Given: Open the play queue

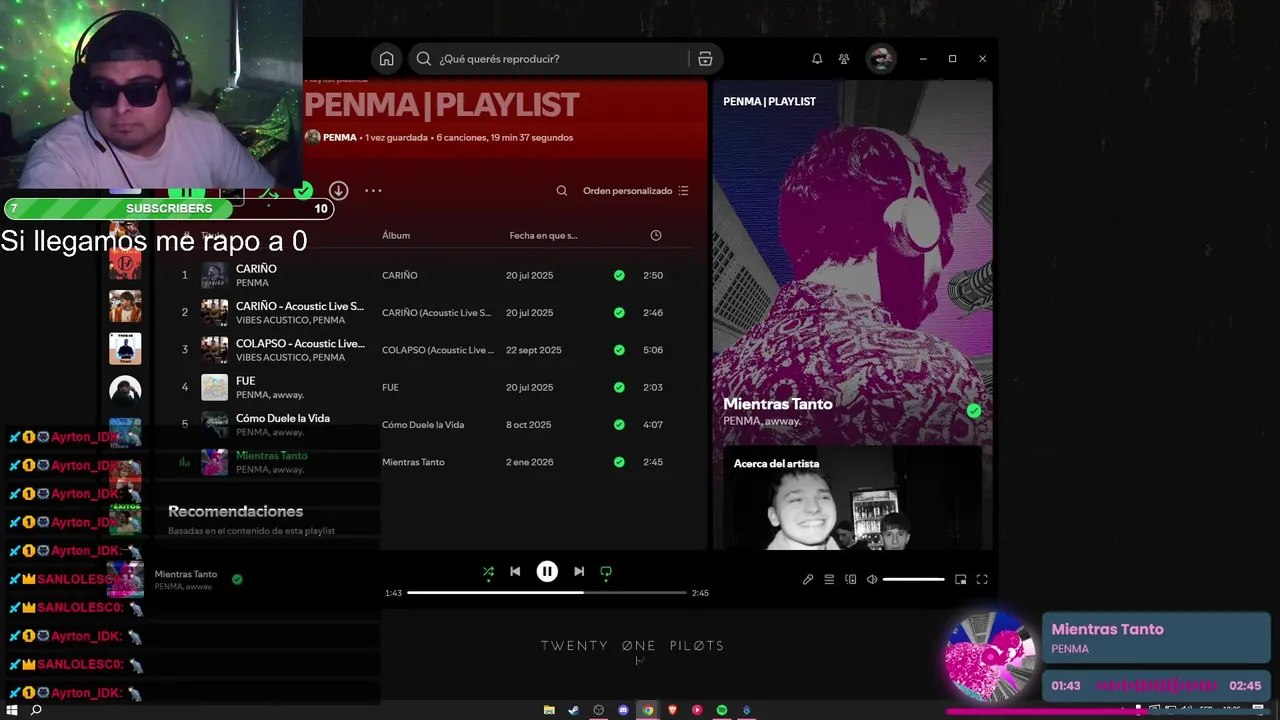Looking at the screenshot, I should (x=829, y=579).
